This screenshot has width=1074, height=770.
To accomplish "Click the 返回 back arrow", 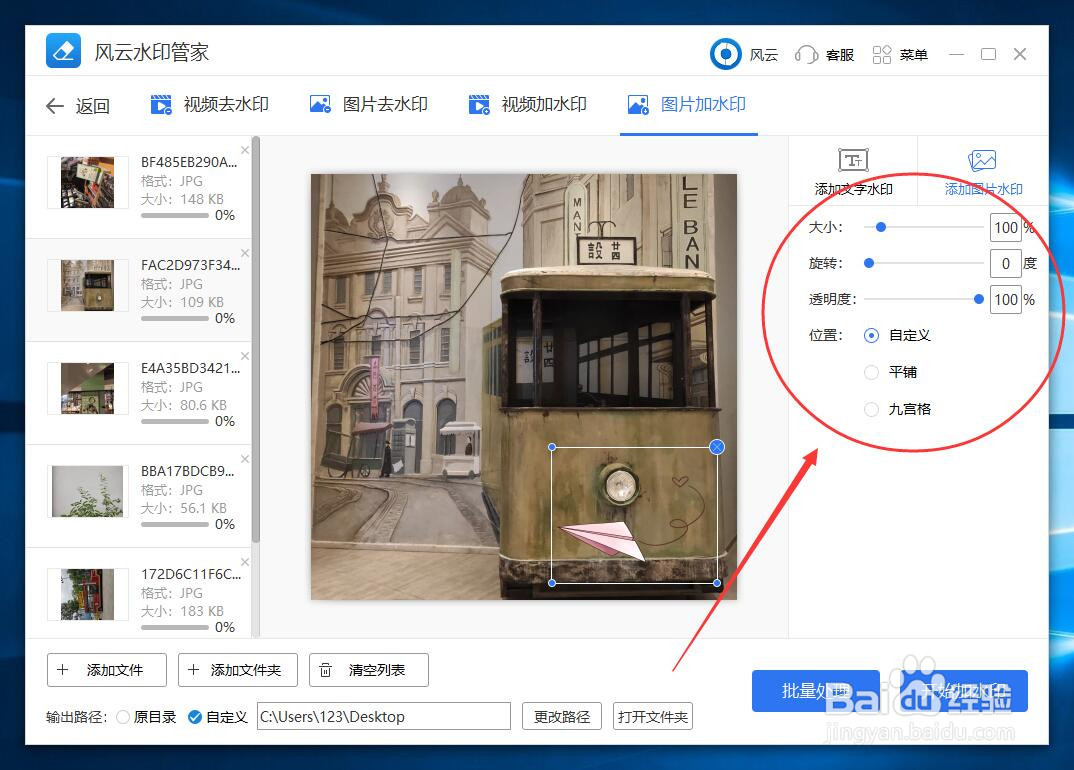I will click(x=56, y=105).
